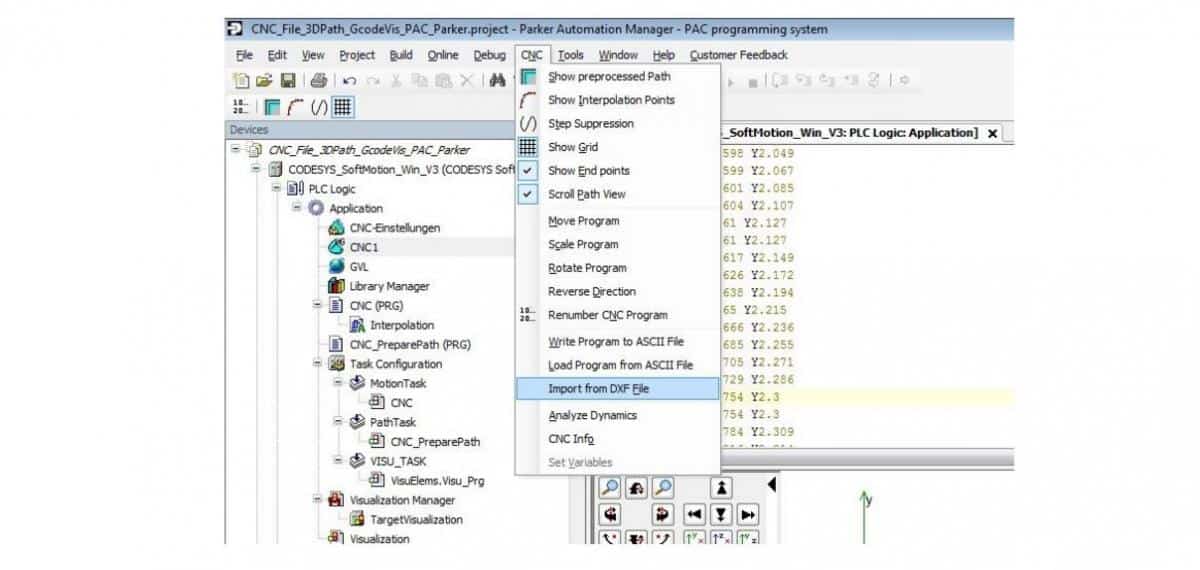
Task: Close the PLC Logic: Application editor tab
Action: click(992, 133)
